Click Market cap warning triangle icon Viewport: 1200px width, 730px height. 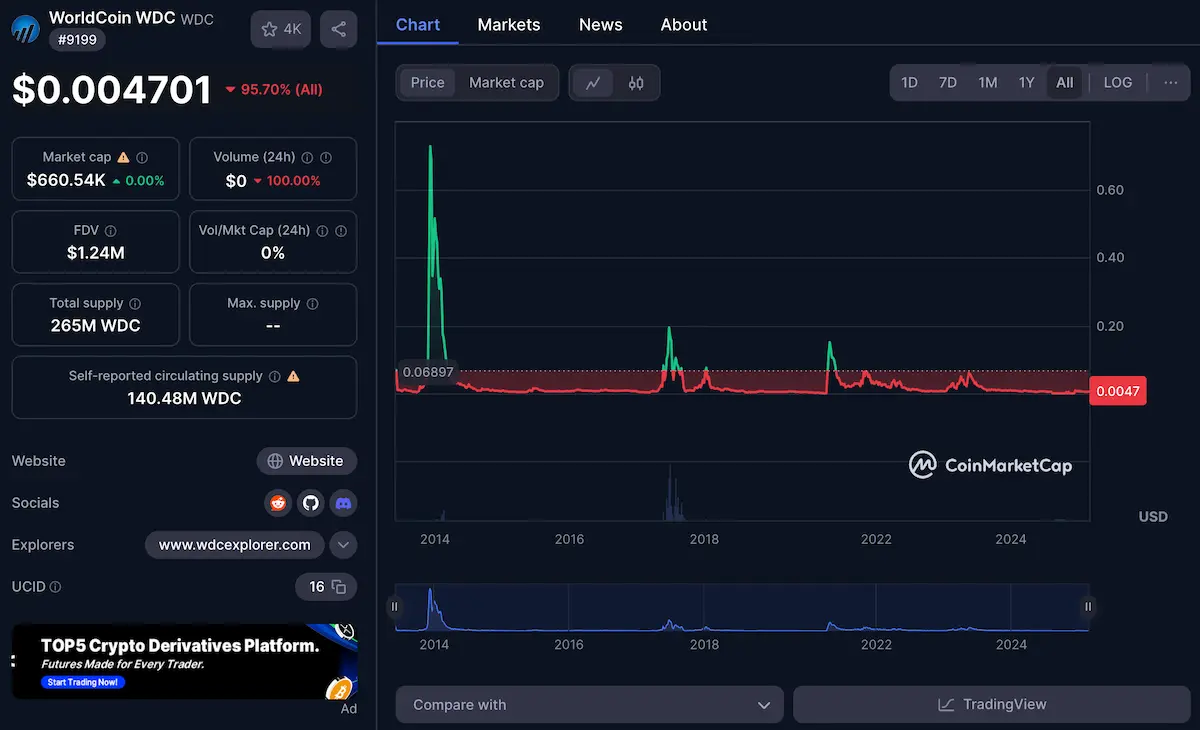(x=124, y=157)
